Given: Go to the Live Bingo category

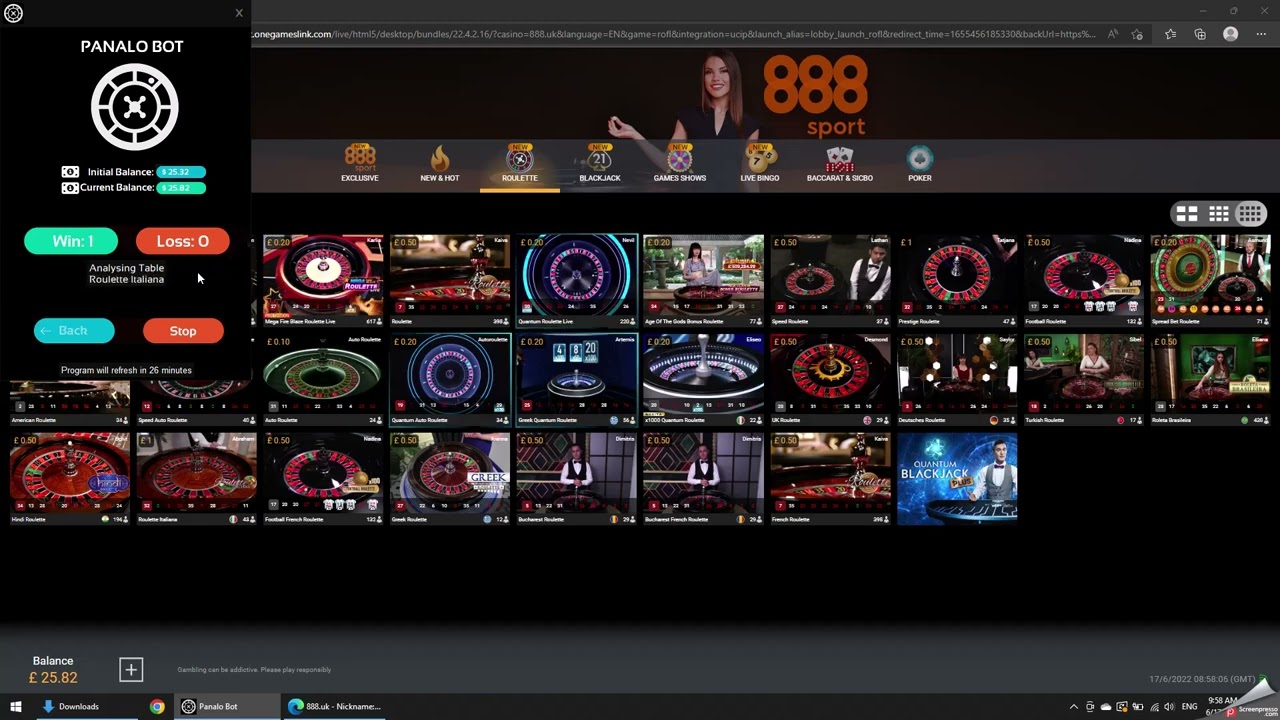Looking at the screenshot, I should pos(760,164).
